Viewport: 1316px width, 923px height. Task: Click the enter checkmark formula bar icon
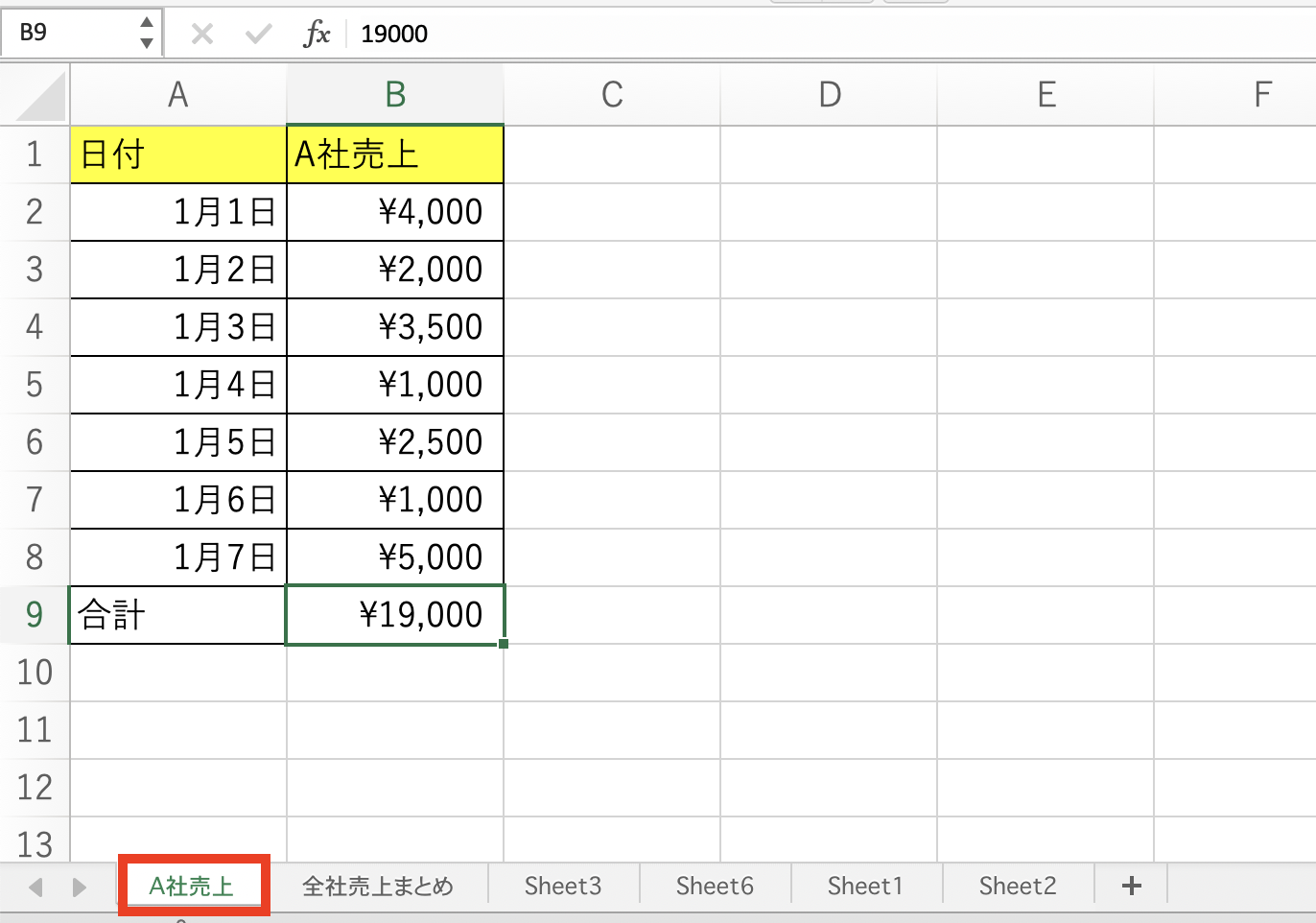tap(258, 35)
